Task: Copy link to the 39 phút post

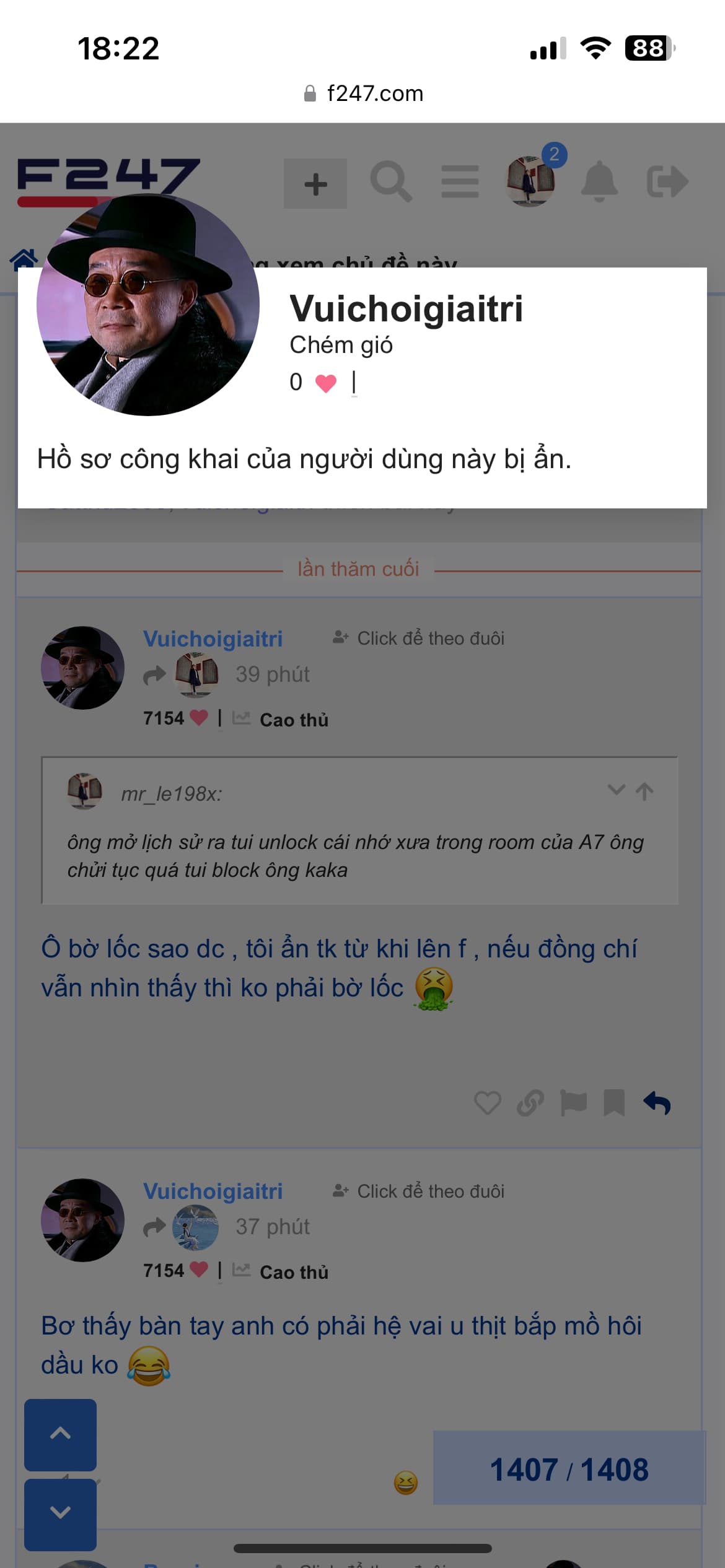Action: (530, 1103)
